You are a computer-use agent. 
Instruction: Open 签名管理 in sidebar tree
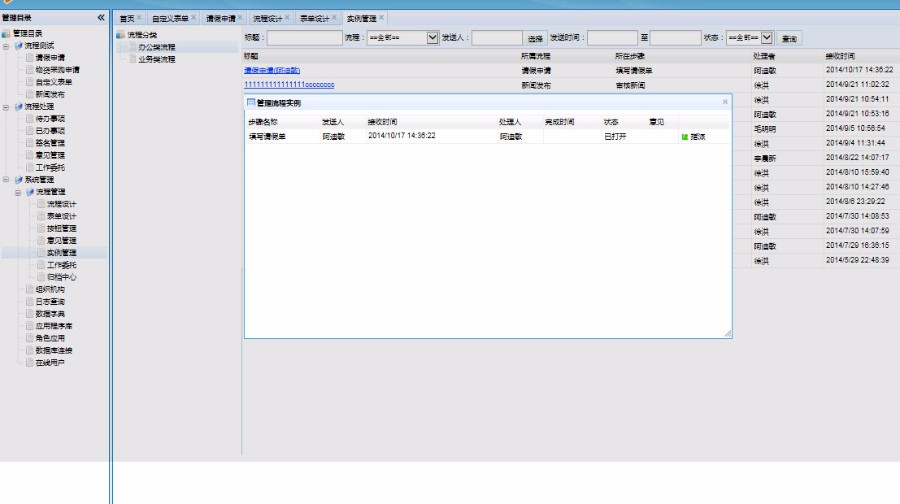click(50, 143)
